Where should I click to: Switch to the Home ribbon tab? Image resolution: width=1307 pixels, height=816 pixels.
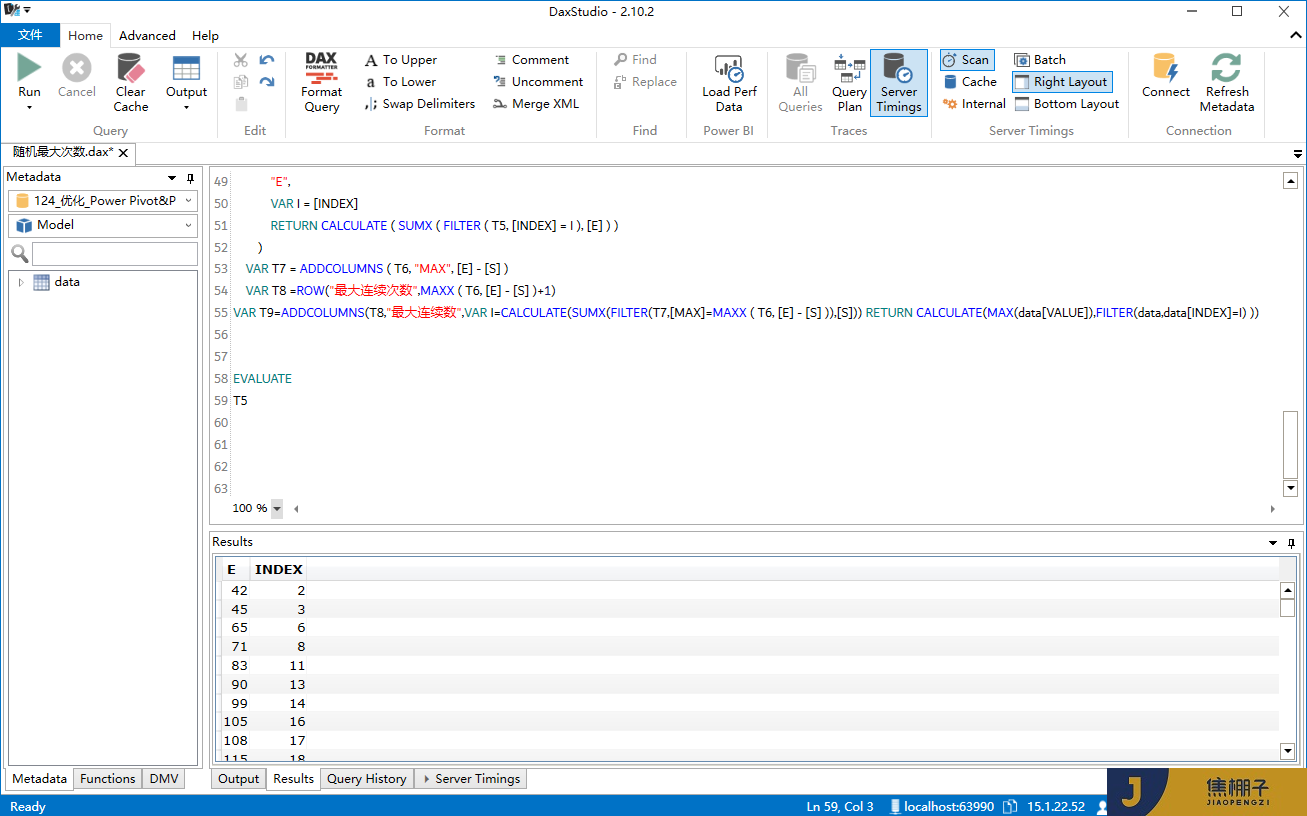pos(85,35)
